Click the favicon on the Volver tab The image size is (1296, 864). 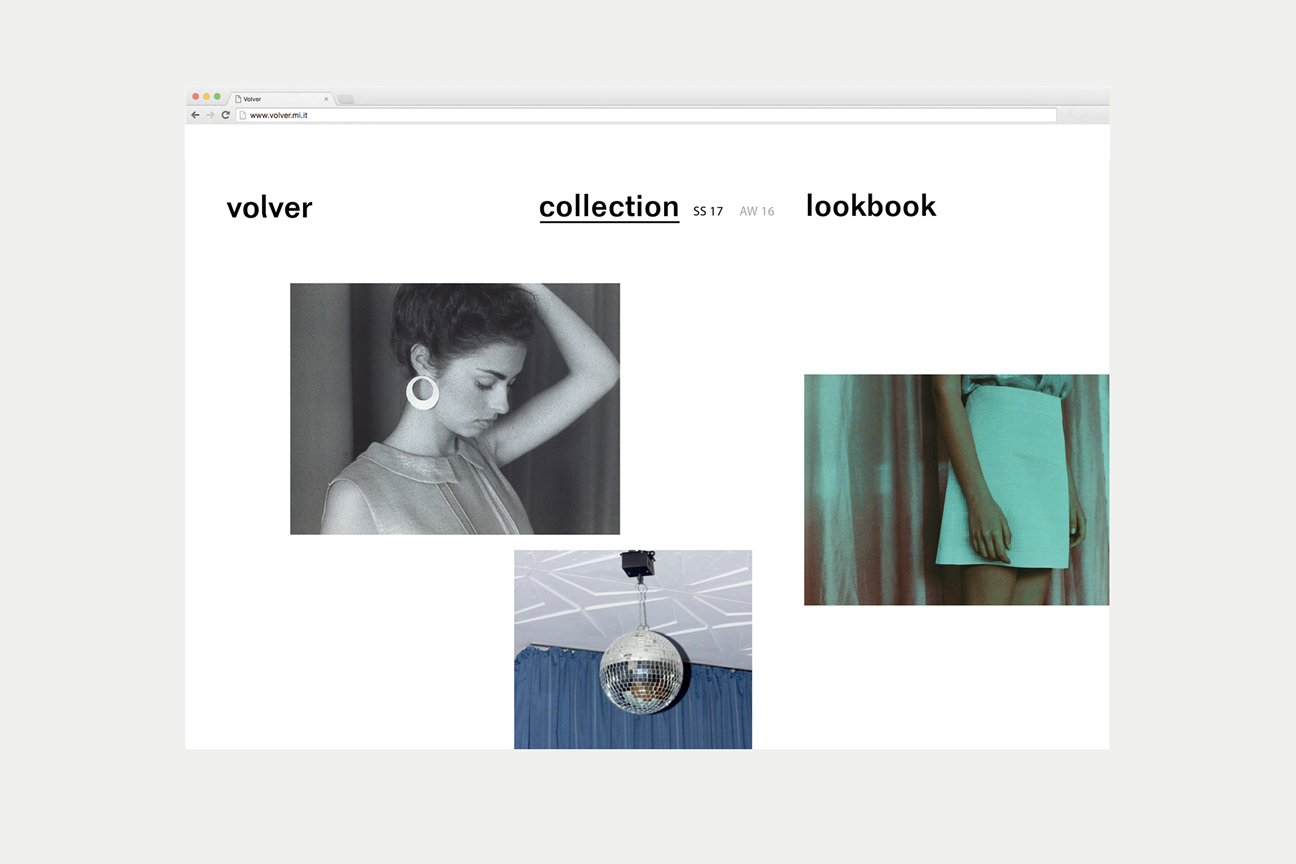coord(238,99)
